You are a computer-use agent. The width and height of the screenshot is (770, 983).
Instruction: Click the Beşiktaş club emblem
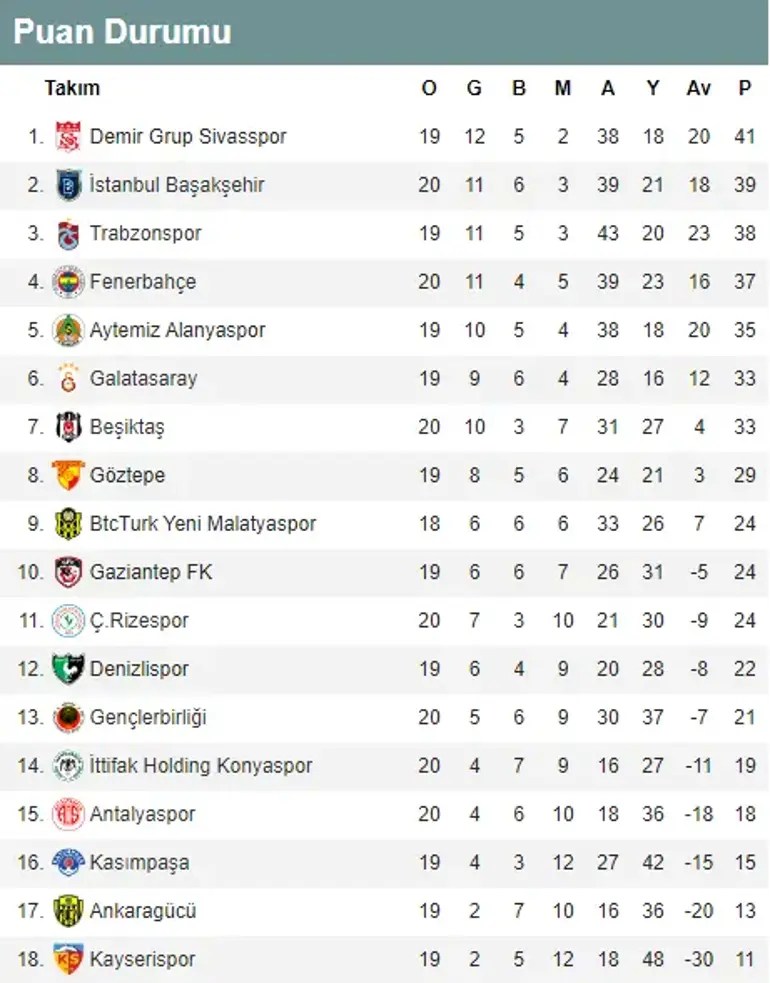[68, 427]
